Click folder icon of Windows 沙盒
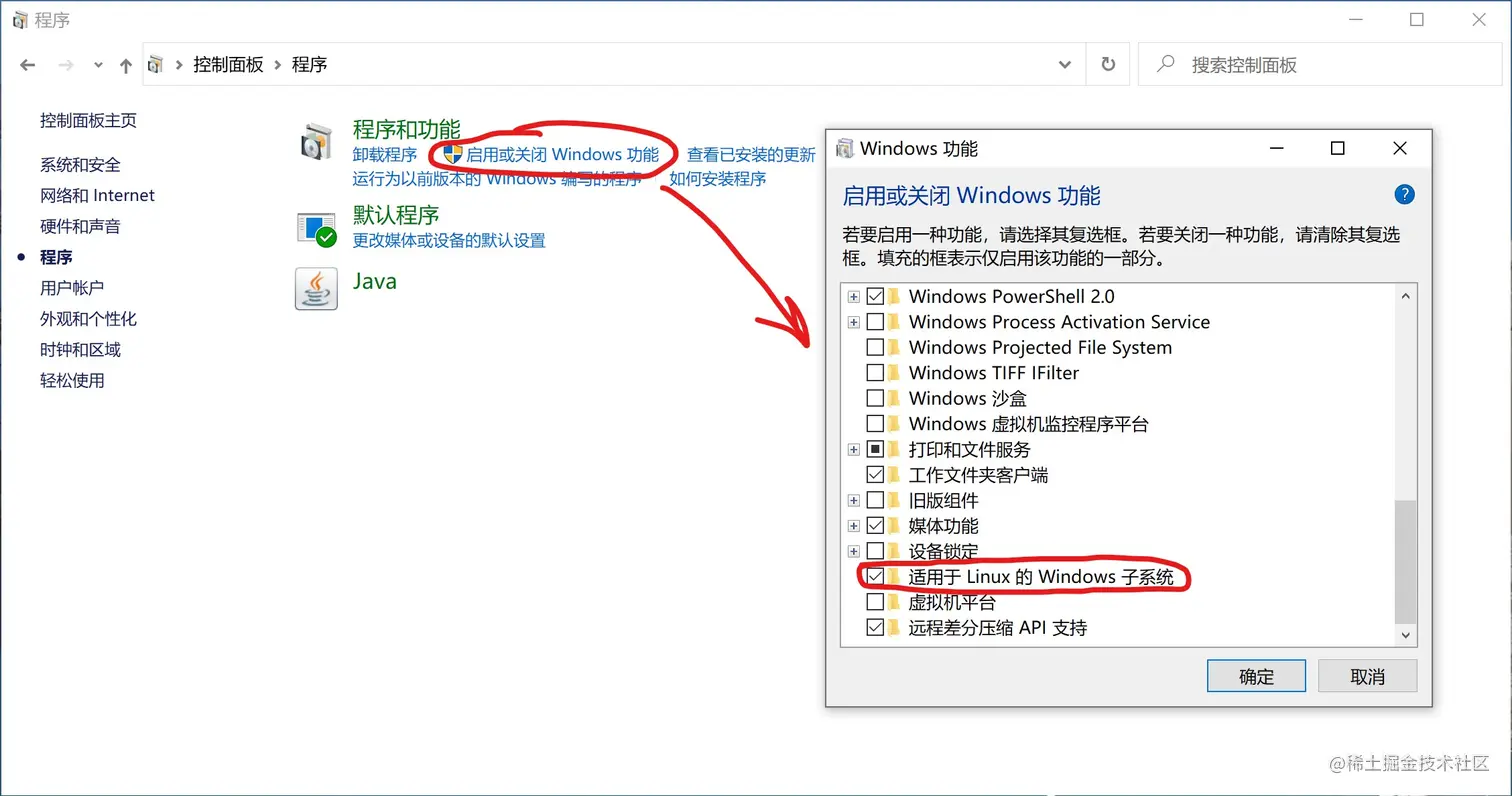This screenshot has height=796, width=1512. tap(895, 398)
